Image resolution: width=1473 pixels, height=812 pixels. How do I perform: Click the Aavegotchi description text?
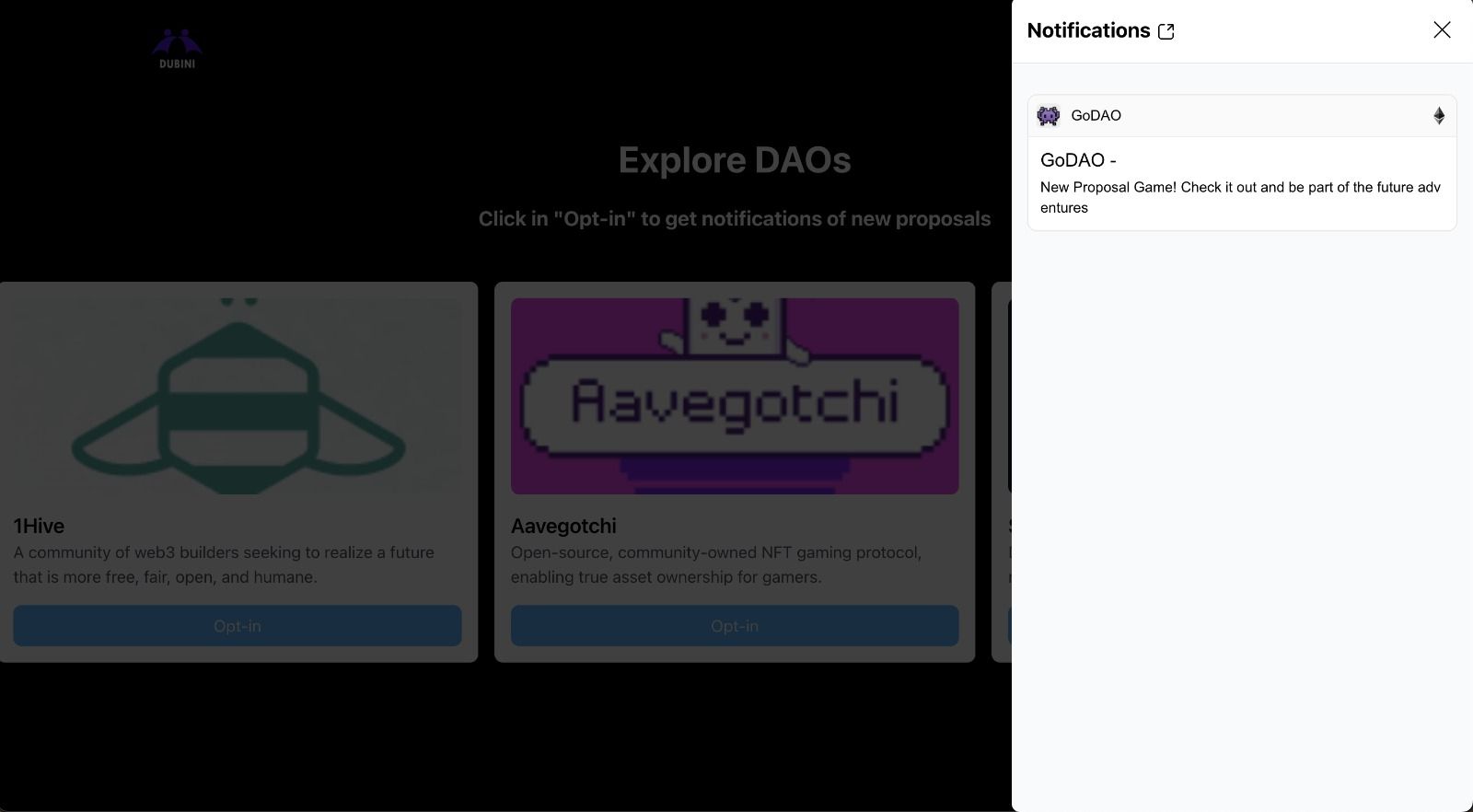coord(716,564)
